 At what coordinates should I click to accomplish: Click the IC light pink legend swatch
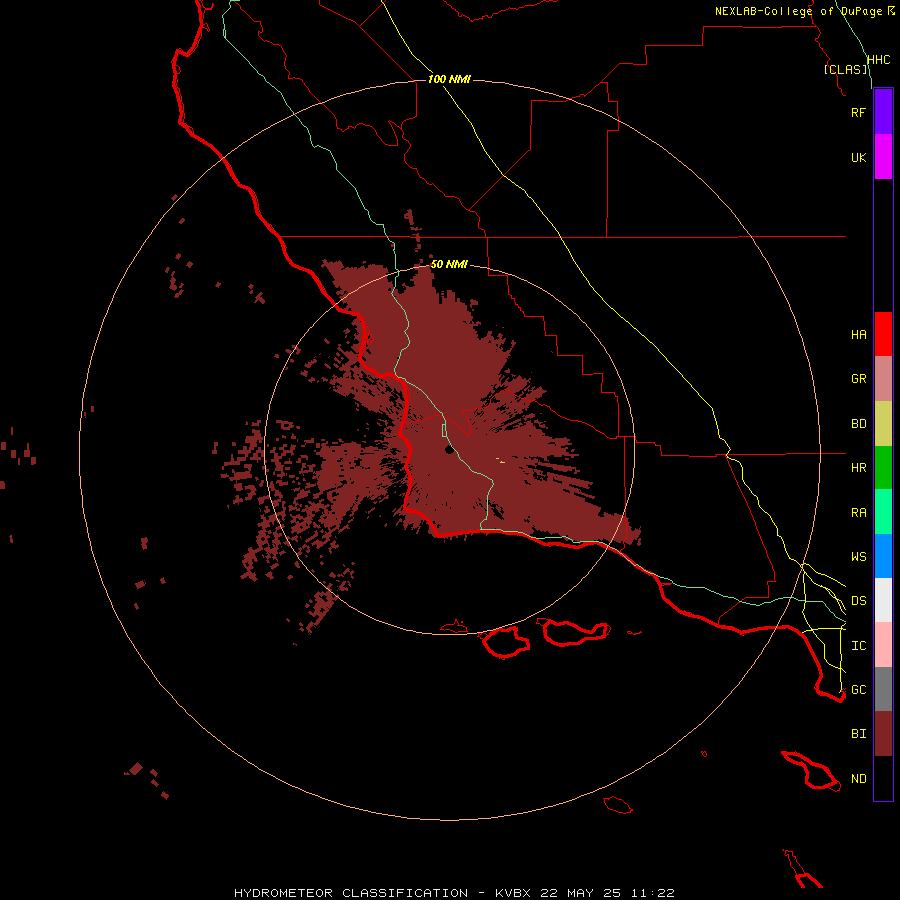[x=883, y=645]
